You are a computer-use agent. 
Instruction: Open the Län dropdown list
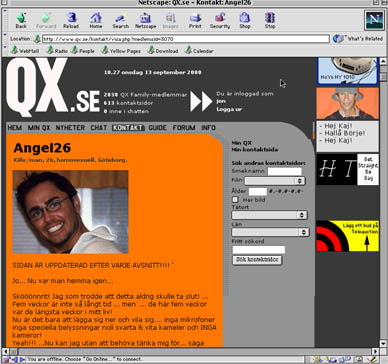[271, 232]
